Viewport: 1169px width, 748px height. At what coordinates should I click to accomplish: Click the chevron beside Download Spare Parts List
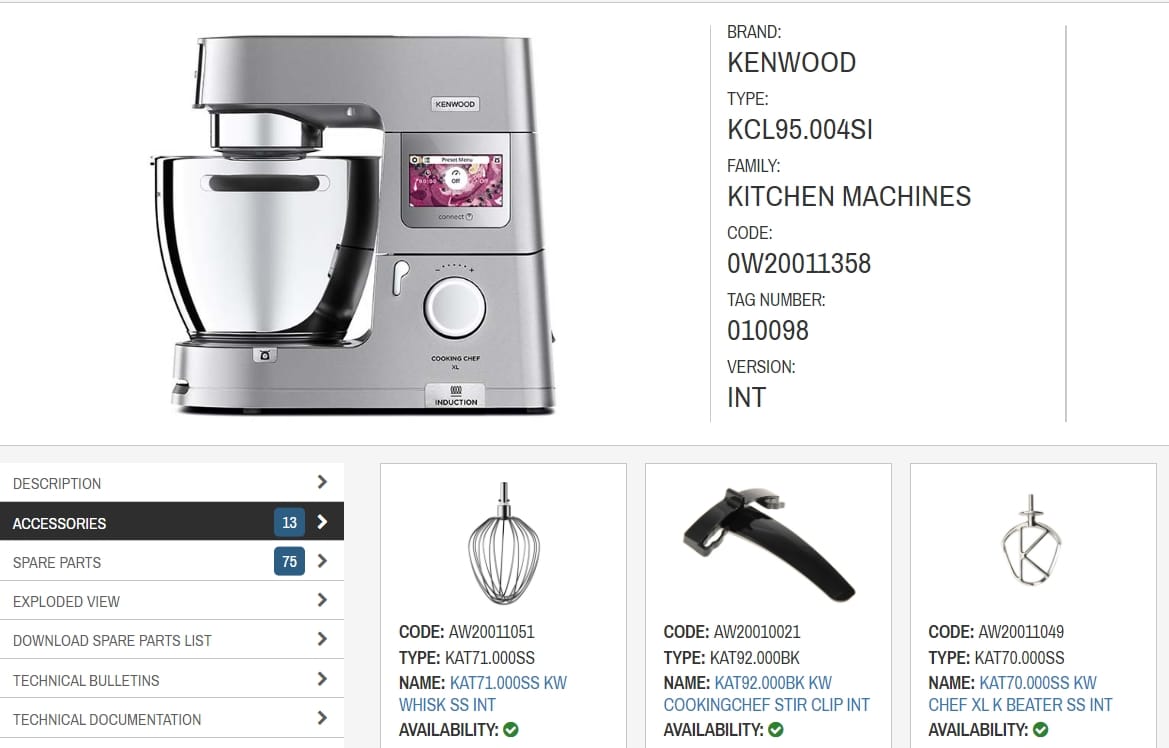322,639
